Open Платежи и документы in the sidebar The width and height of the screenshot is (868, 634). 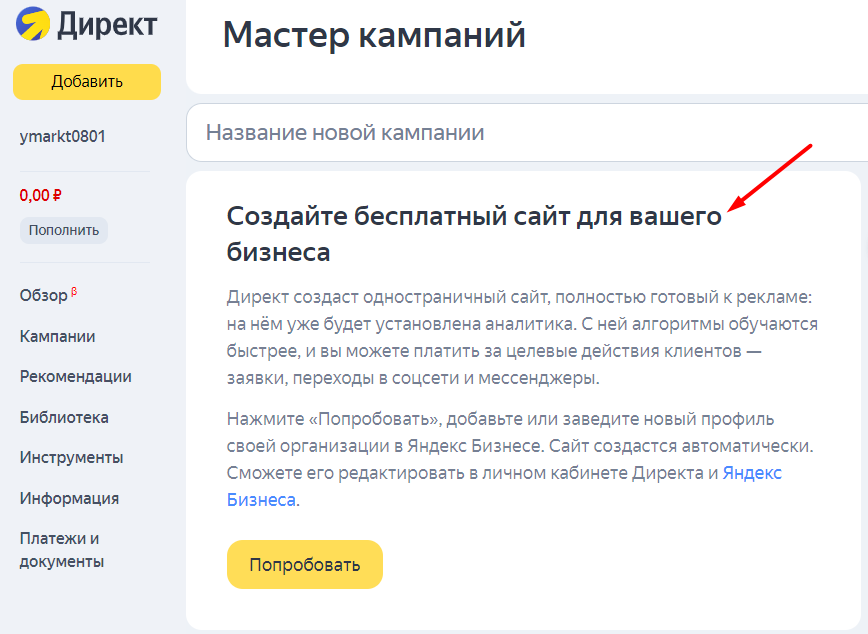(62, 550)
